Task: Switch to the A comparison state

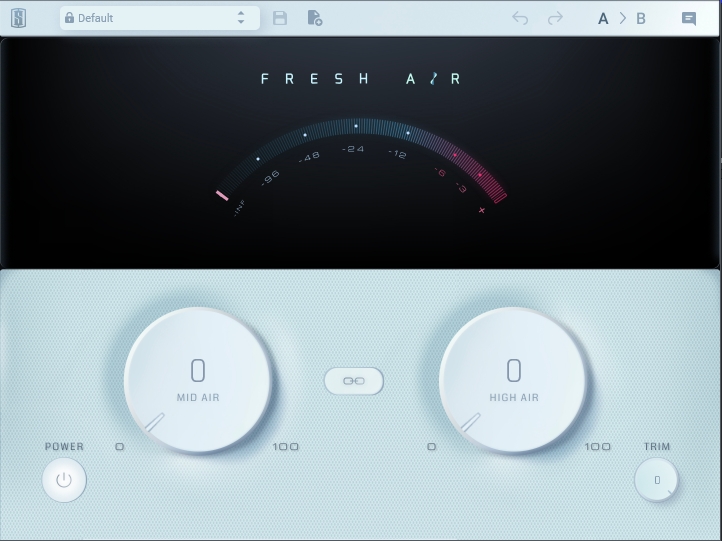Action: [x=603, y=18]
